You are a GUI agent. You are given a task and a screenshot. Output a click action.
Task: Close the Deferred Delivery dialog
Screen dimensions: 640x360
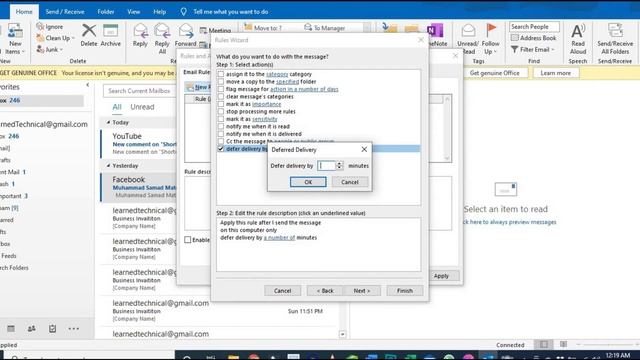point(364,149)
